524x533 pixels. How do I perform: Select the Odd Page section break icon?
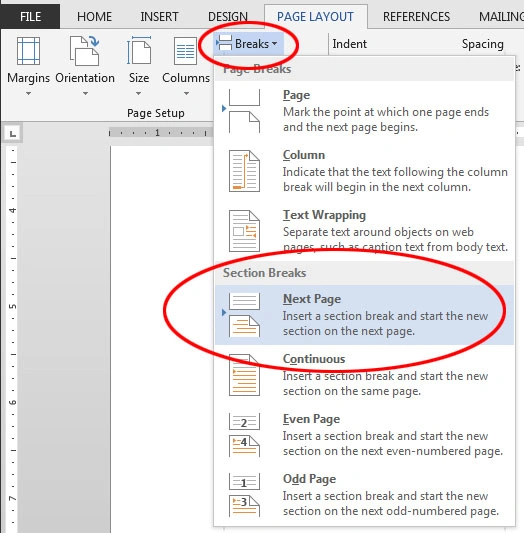tap(244, 495)
